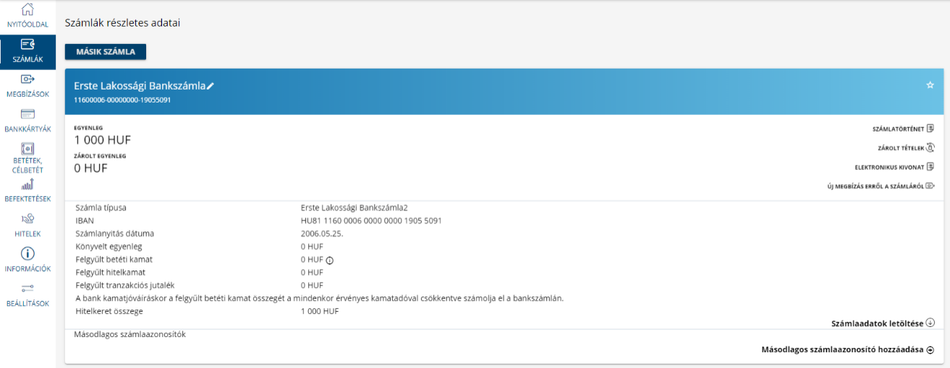Viewport: 950px width, 368px height.
Task: Click the opening date 2006.05.25.
Action: pyautogui.click(x=323, y=233)
